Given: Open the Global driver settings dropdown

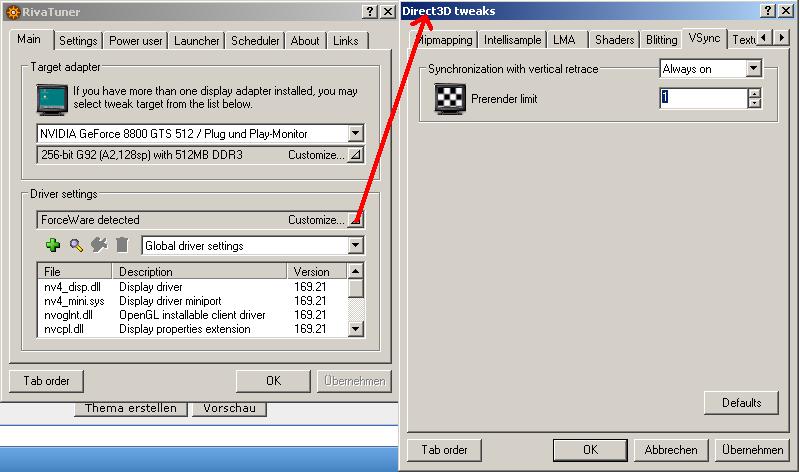Looking at the screenshot, I should (x=356, y=245).
